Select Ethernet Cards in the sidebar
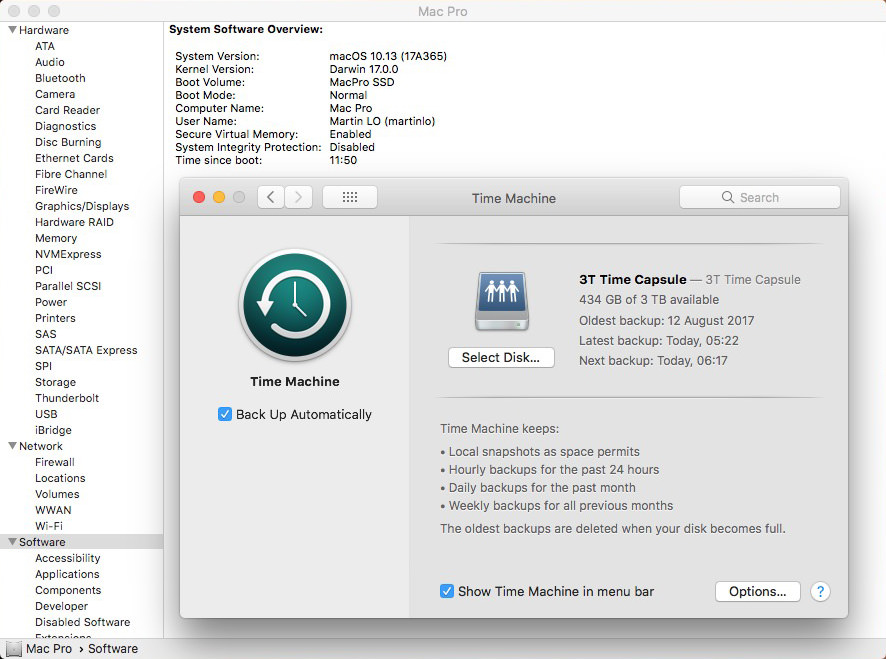The image size is (886, 659). coord(74,158)
